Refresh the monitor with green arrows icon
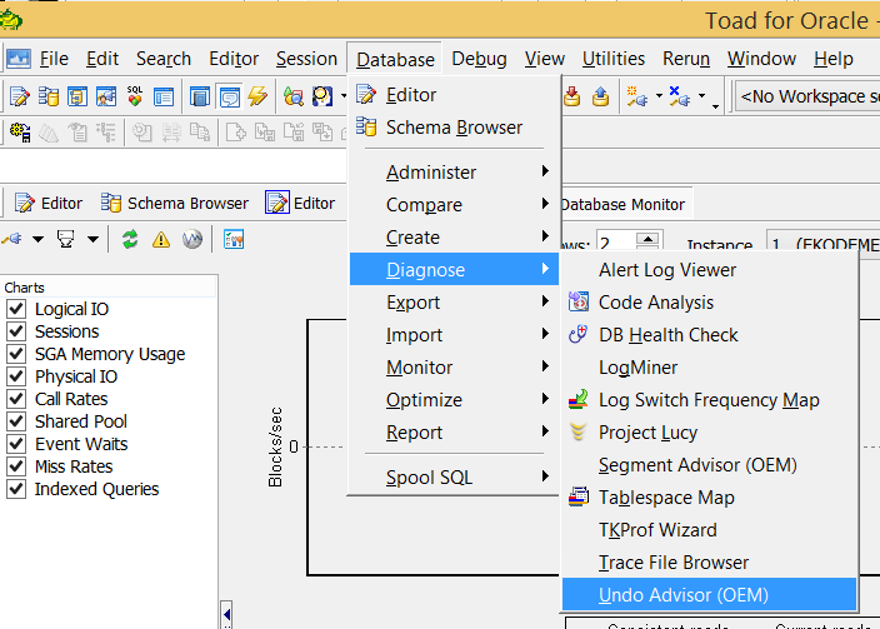Screen dimensions: 880x629 point(130,240)
